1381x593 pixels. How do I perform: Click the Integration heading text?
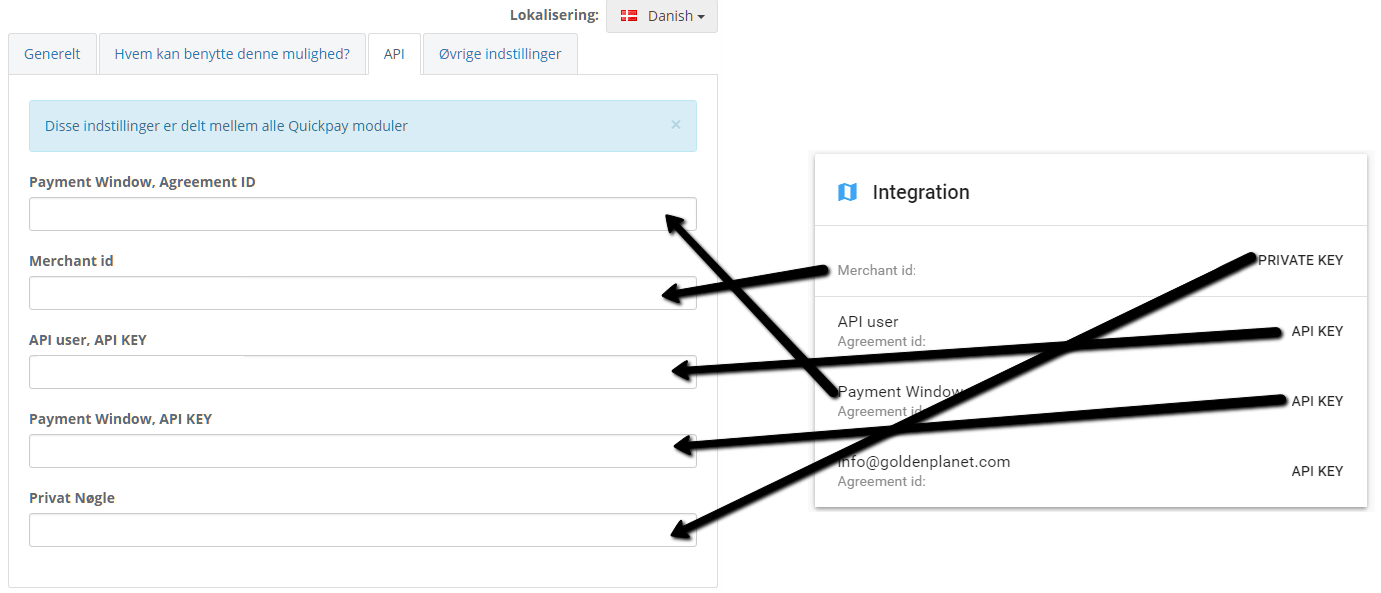(921, 192)
